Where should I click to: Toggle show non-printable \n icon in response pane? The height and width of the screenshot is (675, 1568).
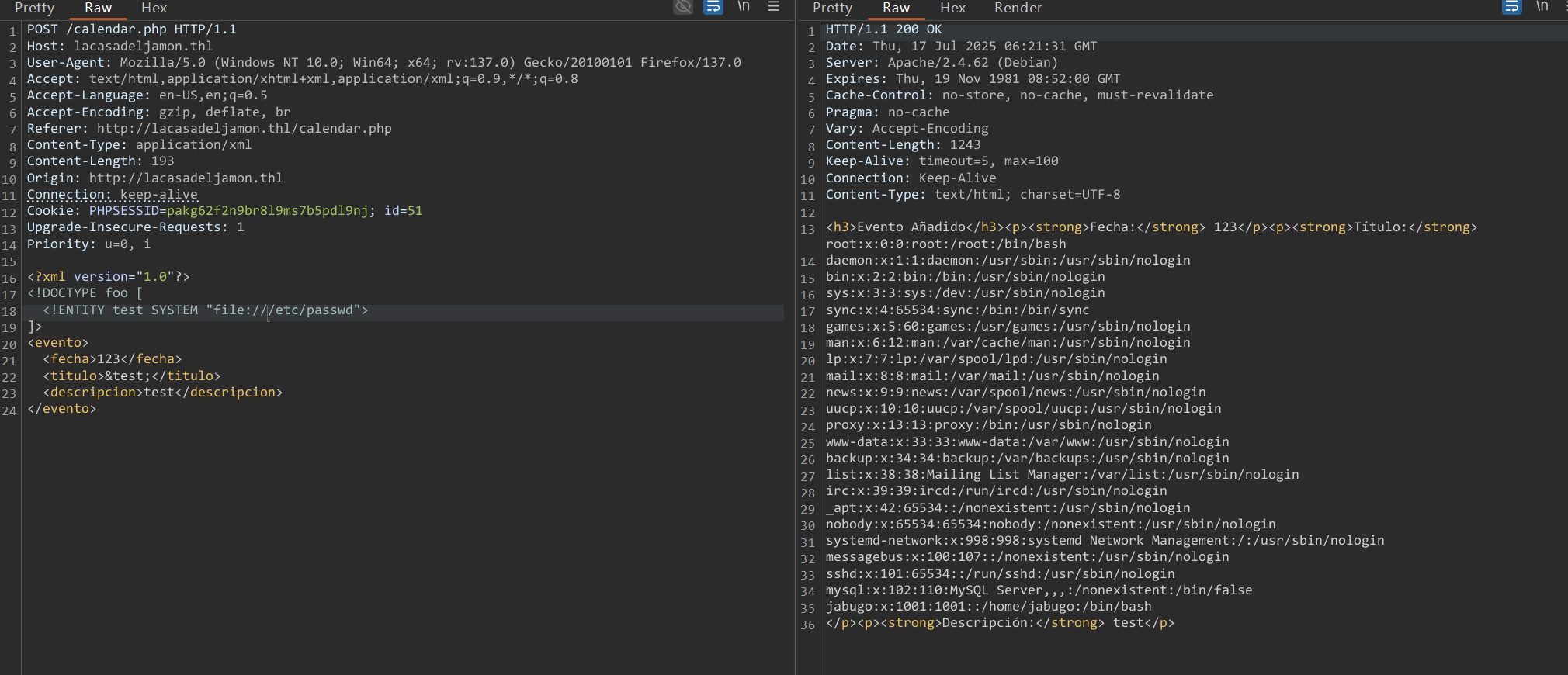pyautogui.click(x=1542, y=6)
